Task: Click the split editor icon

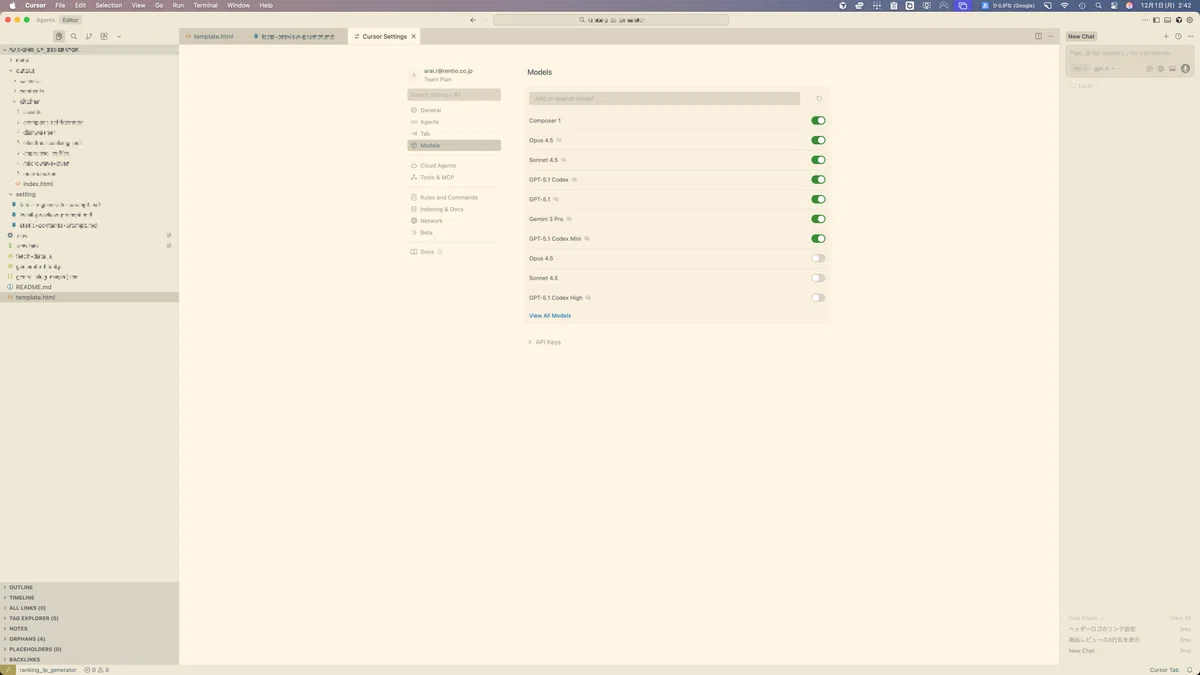Action: click(x=1038, y=36)
